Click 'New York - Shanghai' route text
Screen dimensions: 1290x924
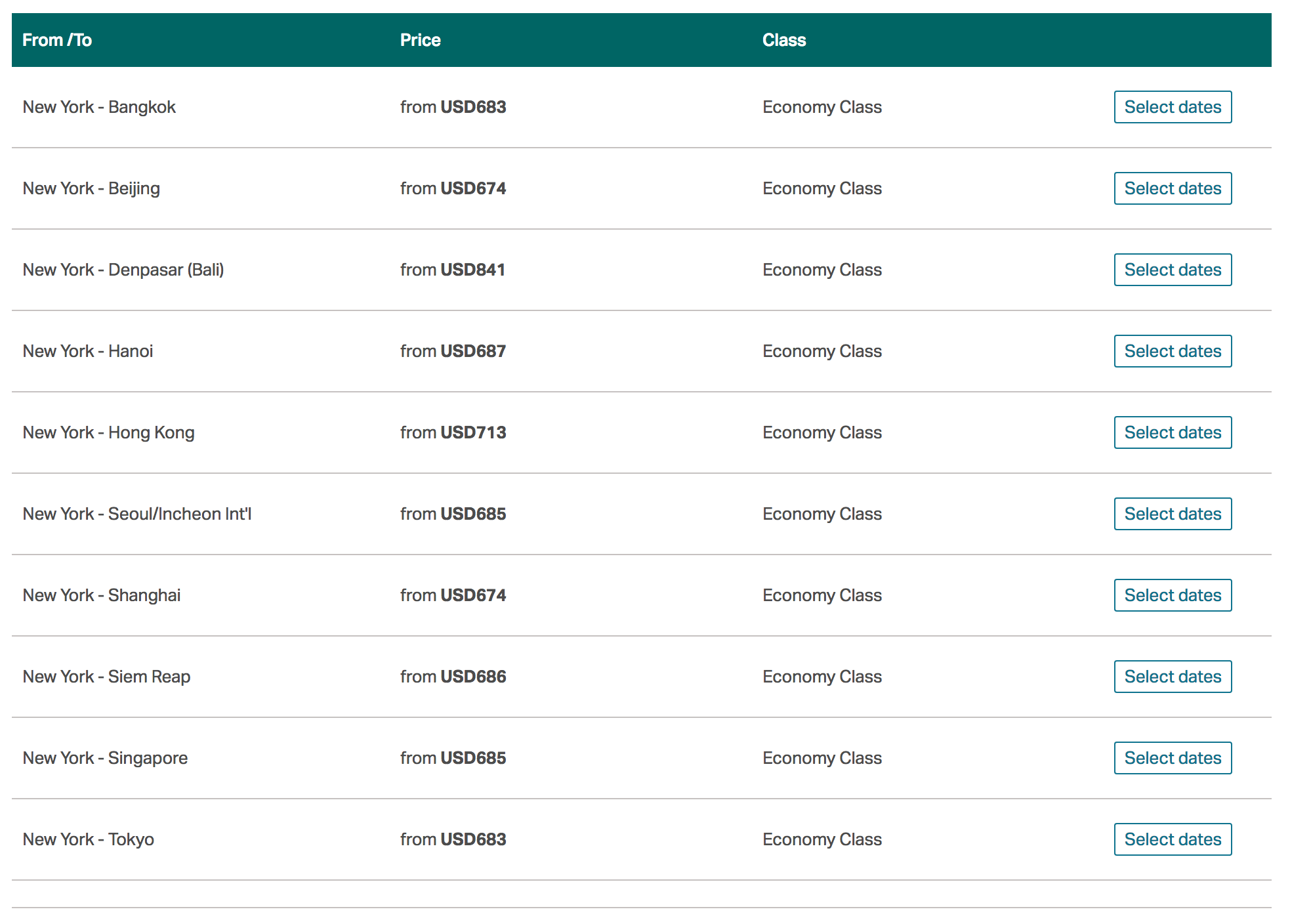point(102,595)
